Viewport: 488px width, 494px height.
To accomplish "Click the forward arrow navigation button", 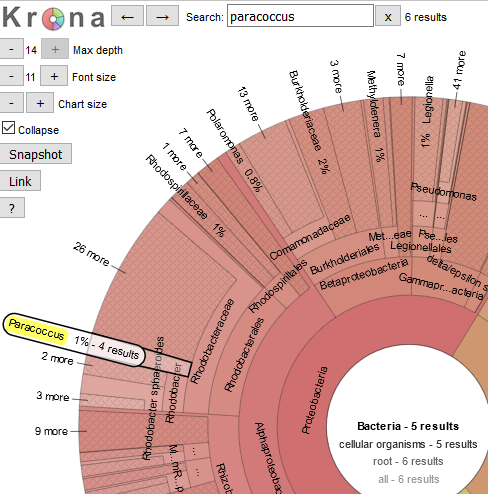I will (163, 16).
